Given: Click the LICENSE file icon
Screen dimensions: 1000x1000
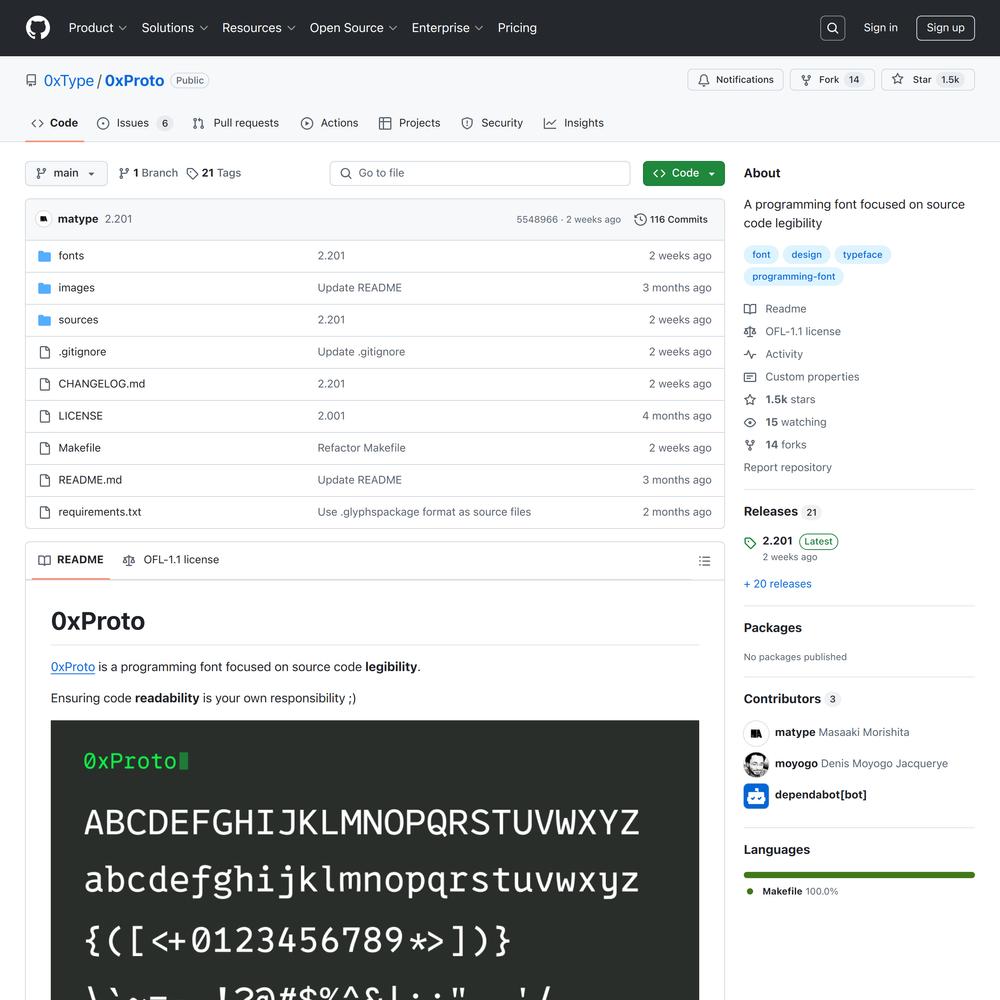Looking at the screenshot, I should point(45,416).
